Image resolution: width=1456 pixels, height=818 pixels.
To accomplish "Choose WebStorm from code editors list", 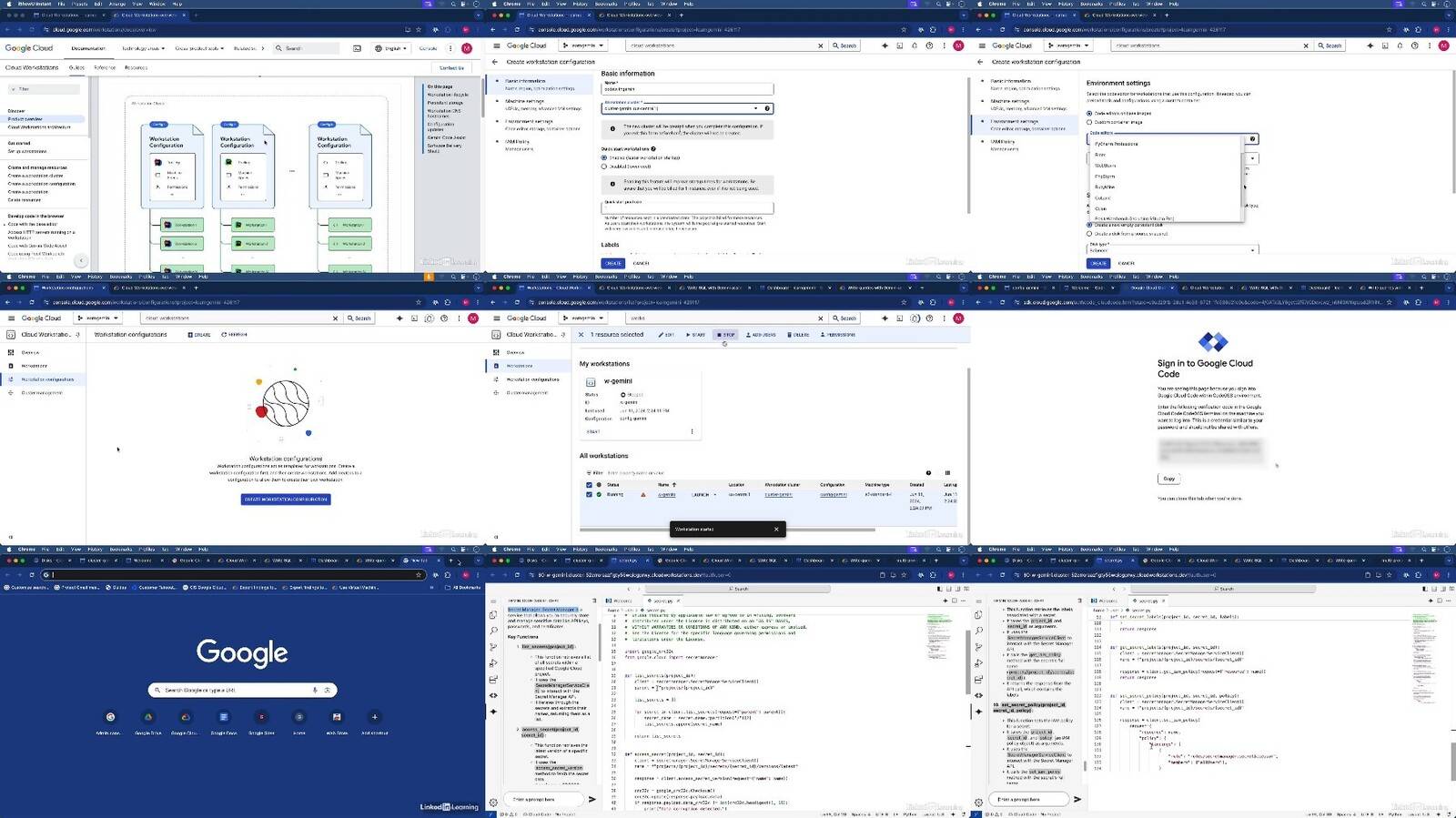I will (x=1105, y=166).
